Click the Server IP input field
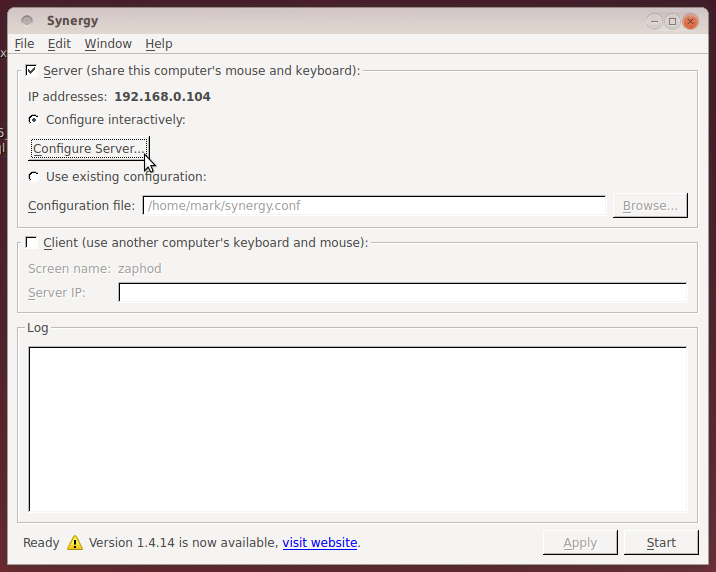This screenshot has width=716, height=572. tap(402, 293)
